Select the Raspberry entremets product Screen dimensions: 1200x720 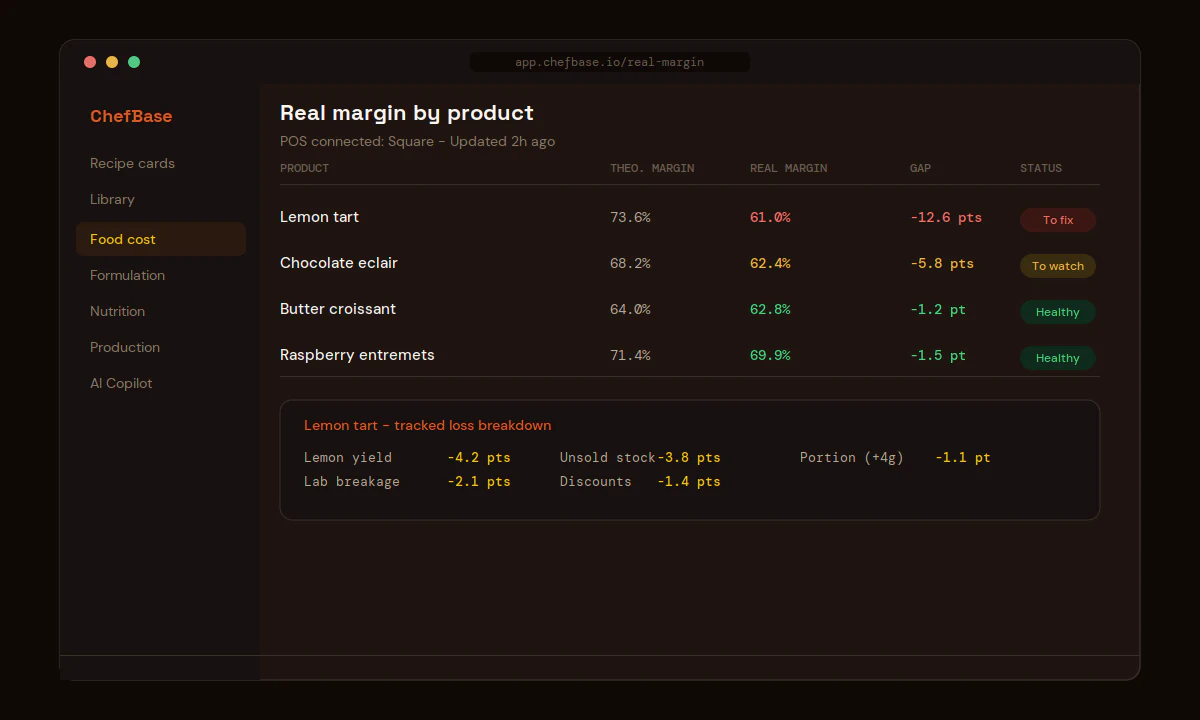pyautogui.click(x=357, y=355)
